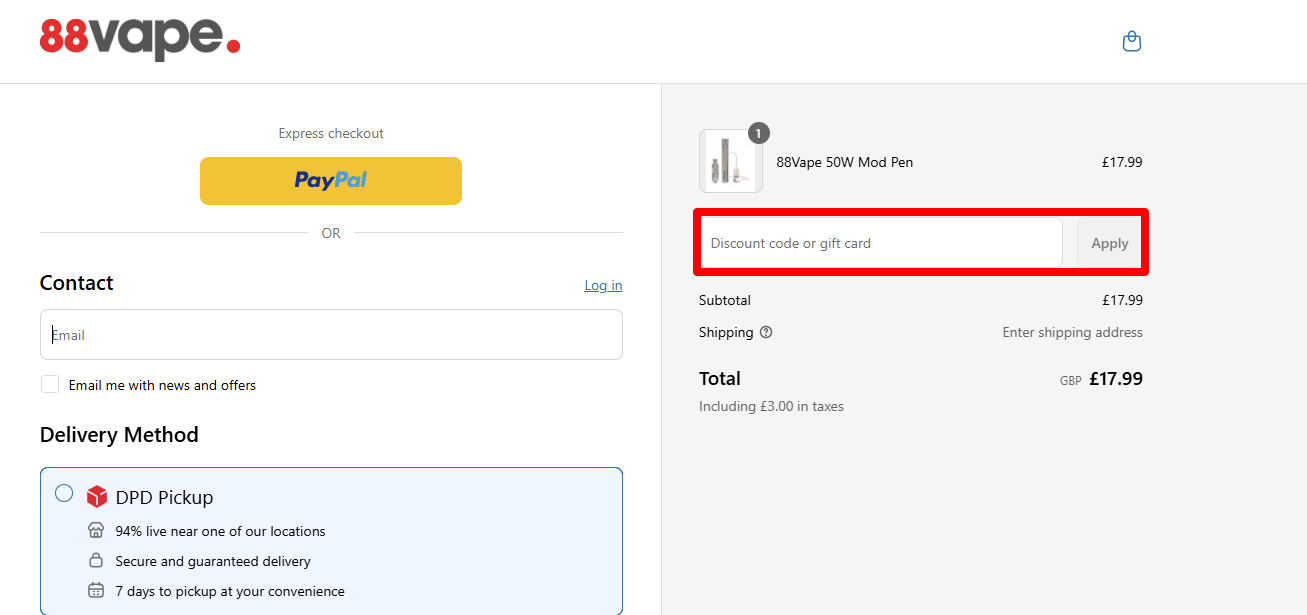Click the Subtotal label
The height and width of the screenshot is (615, 1307).
coord(725,300)
